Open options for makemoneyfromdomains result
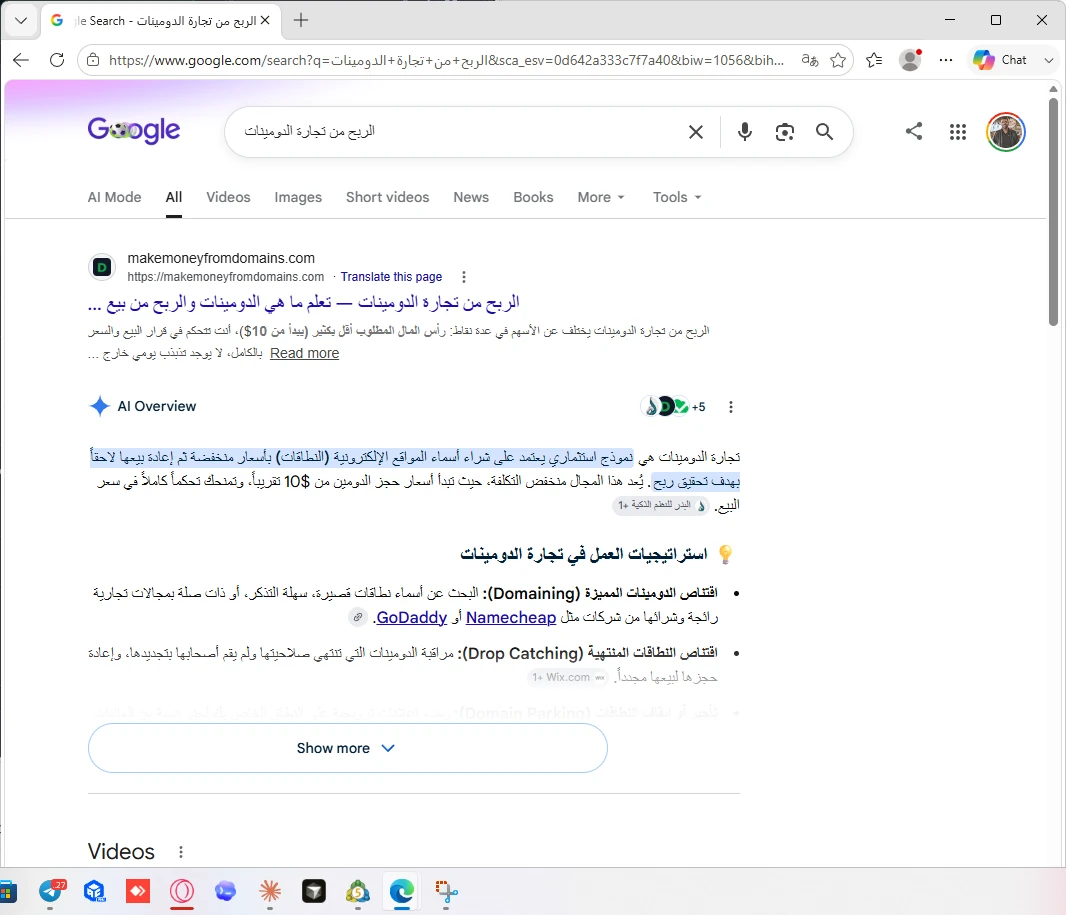 tap(464, 277)
